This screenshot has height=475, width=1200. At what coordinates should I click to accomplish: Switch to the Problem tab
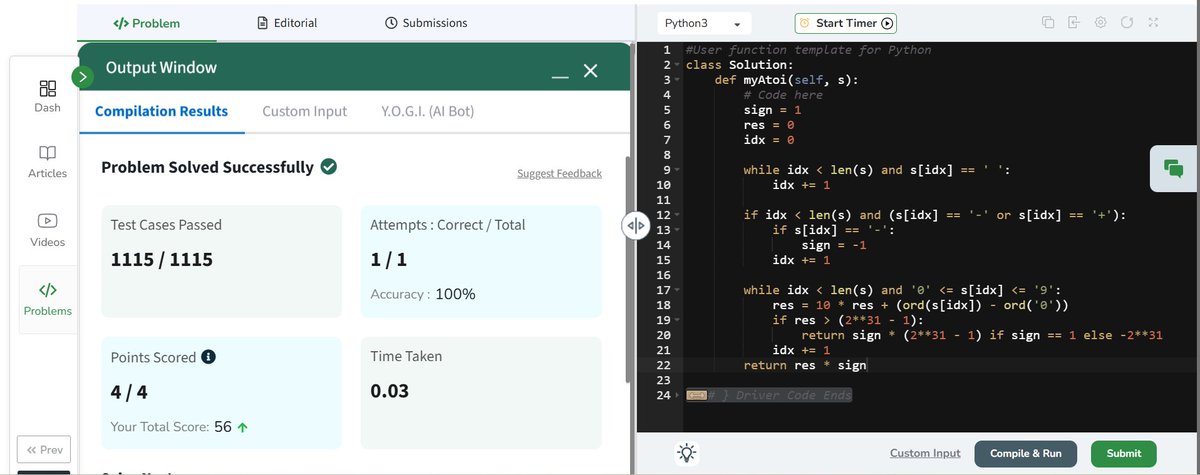147,22
